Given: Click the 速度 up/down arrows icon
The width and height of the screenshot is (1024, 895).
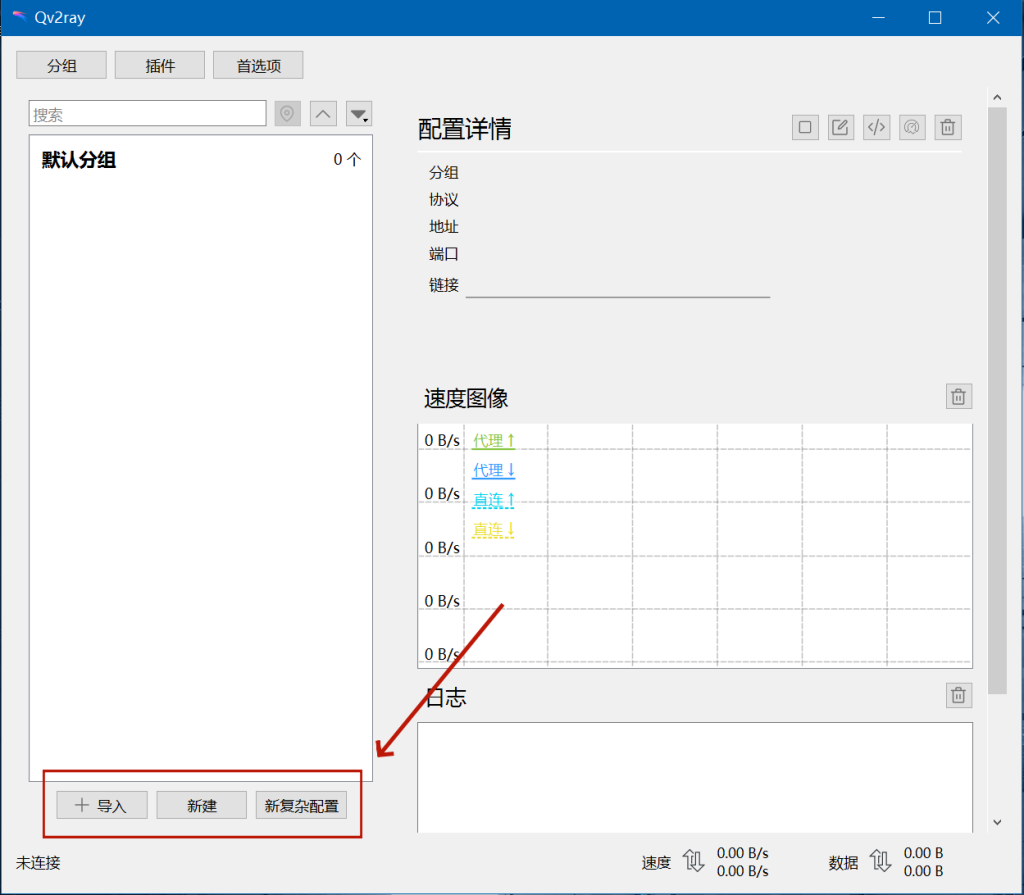Looking at the screenshot, I should 694,861.
